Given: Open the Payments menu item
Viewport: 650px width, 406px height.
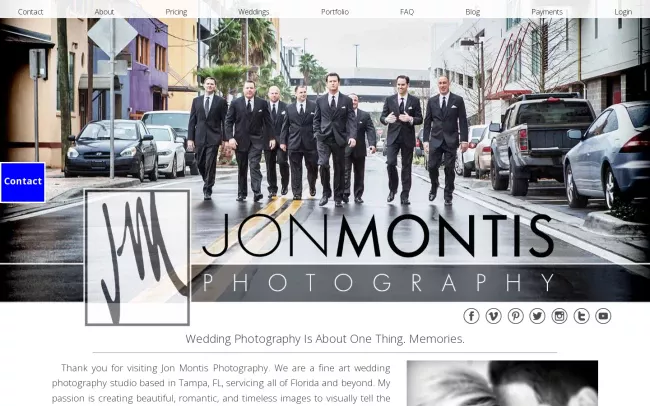Looking at the screenshot, I should (x=547, y=12).
